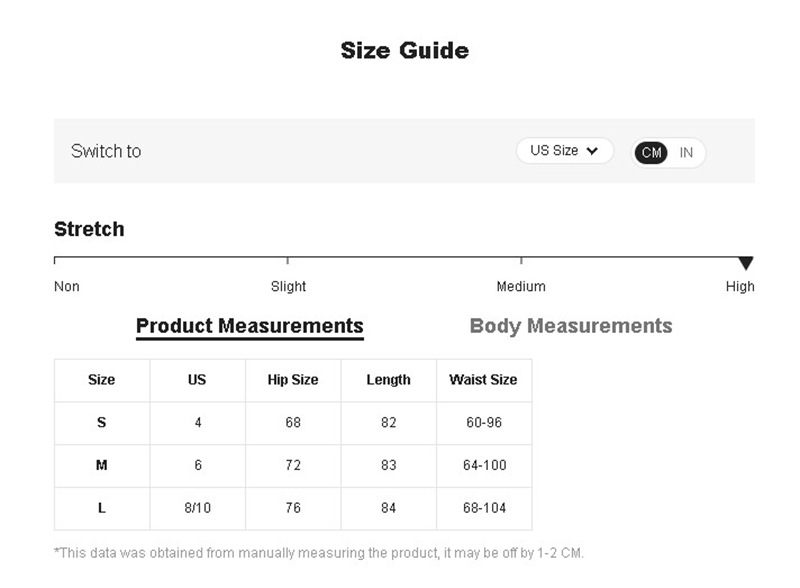Click the US Size chevron arrow

point(592,151)
